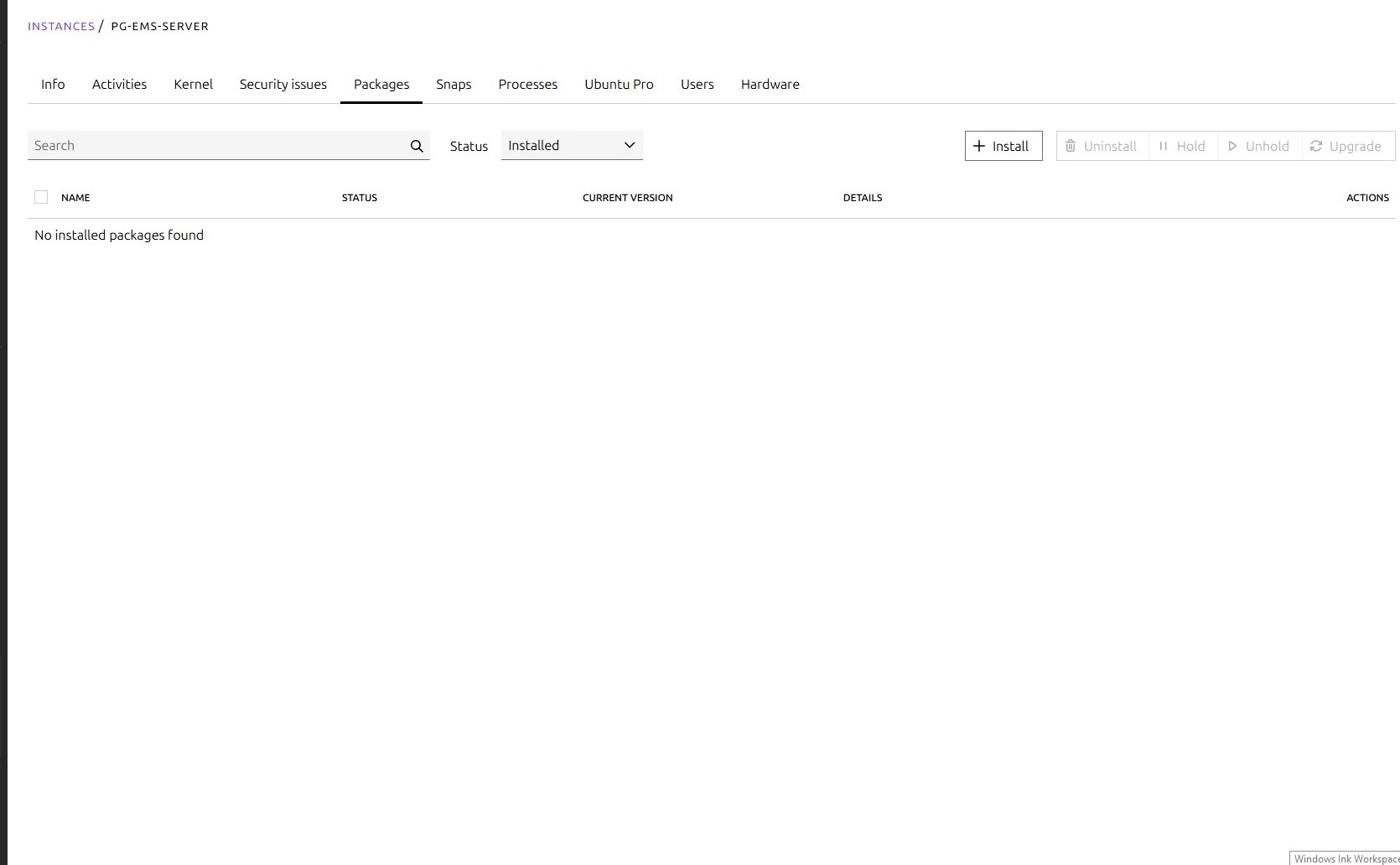
Task: Select the Kernel tab
Action: pos(193,85)
